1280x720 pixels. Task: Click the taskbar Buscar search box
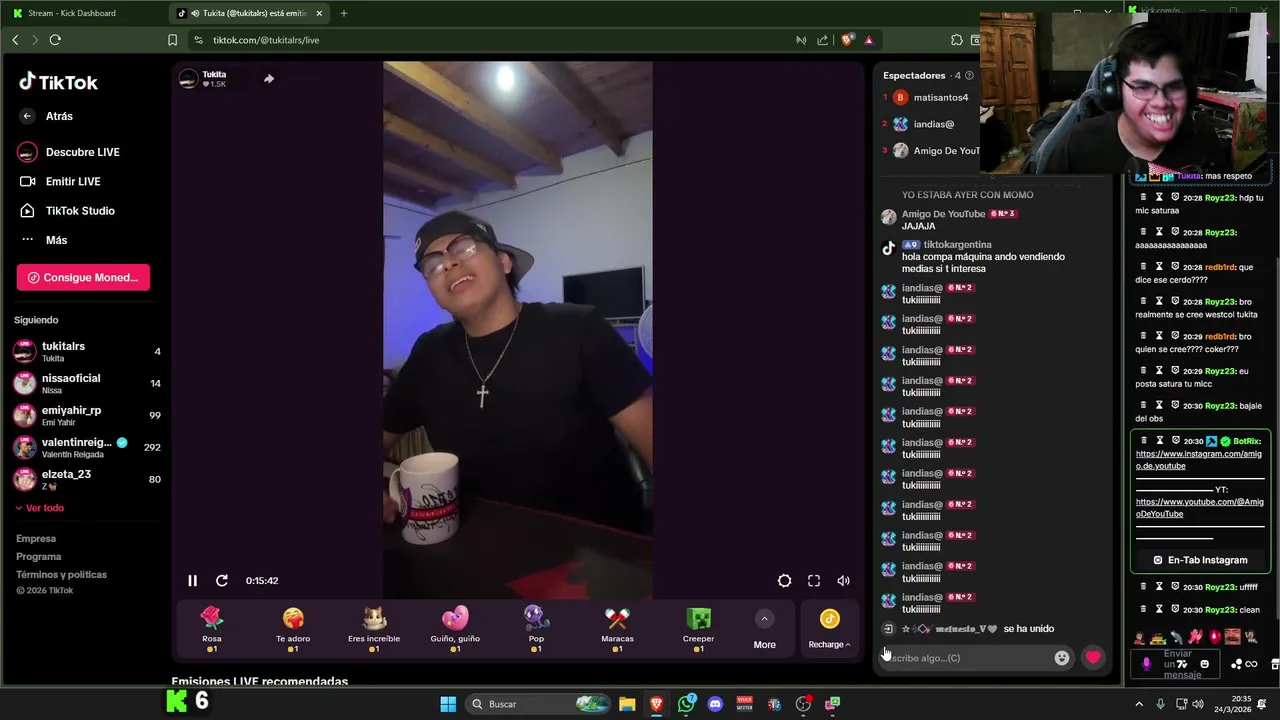coord(539,704)
